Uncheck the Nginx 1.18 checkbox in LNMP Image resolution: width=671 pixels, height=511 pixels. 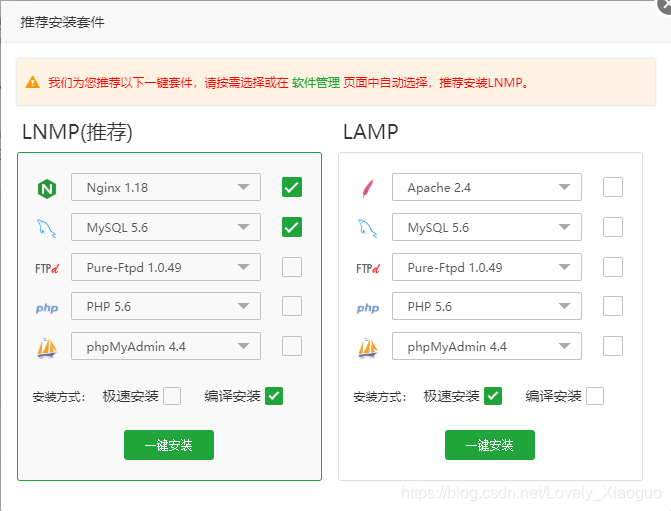[292, 187]
